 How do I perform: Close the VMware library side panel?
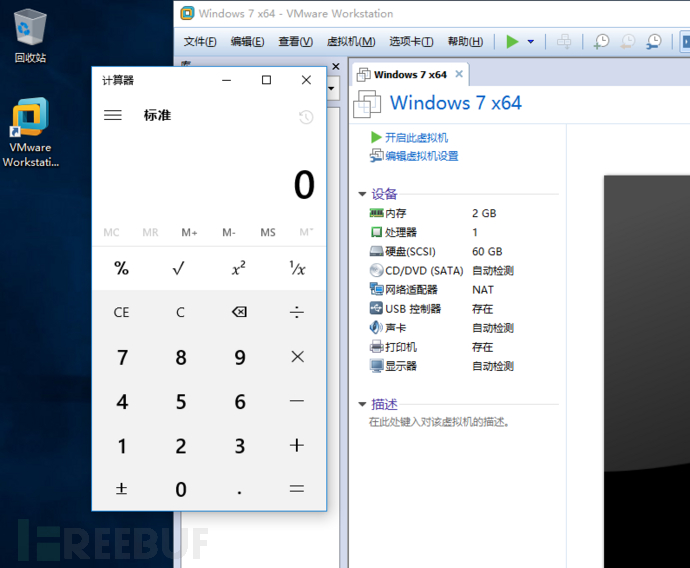click(x=336, y=66)
